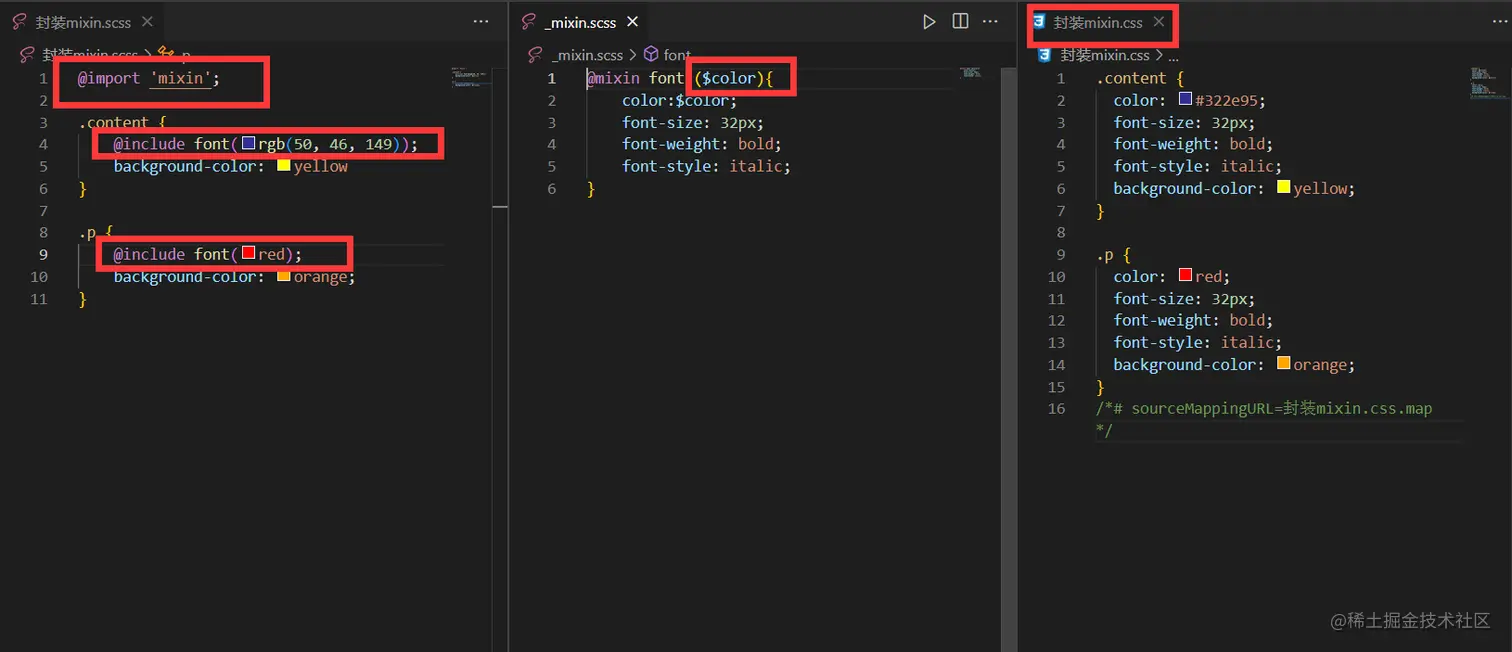Click the split editor icon

(960, 22)
